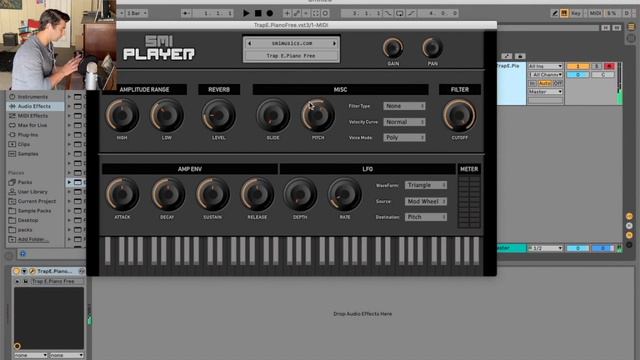Open the plug-in window wrench icon

(32, 271)
